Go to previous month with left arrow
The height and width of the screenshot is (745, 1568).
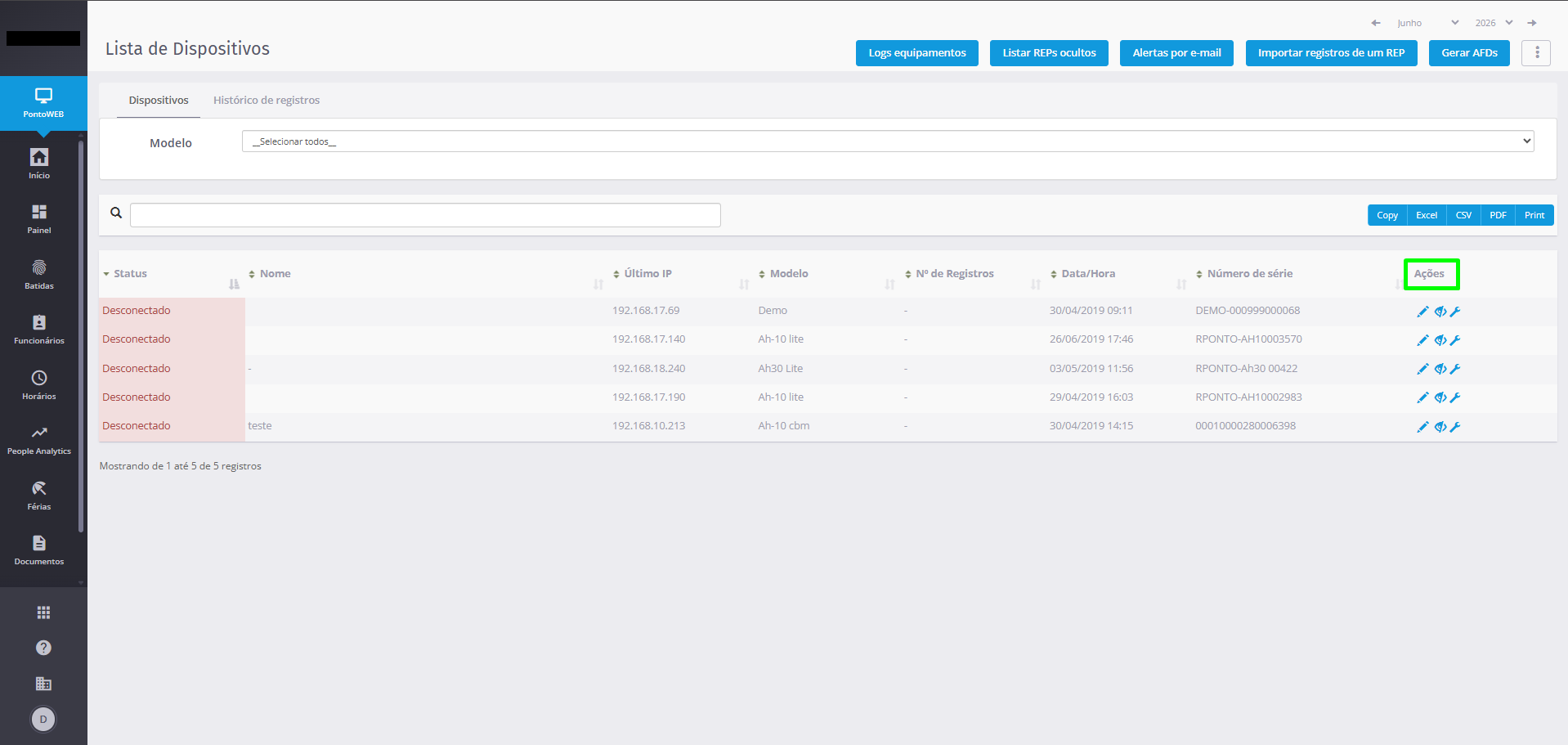tap(1376, 23)
